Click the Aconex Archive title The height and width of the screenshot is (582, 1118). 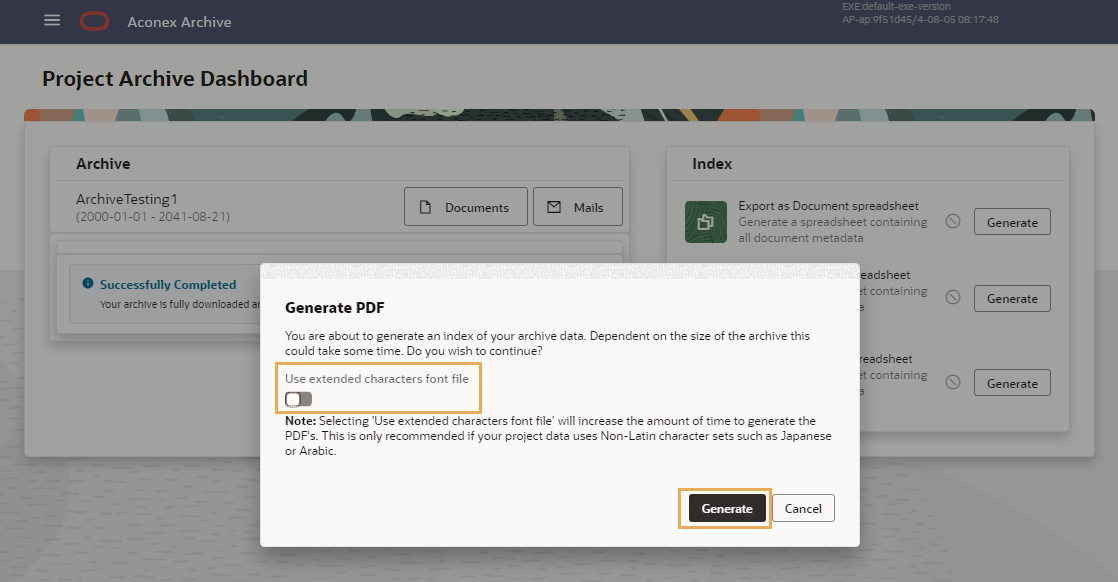[179, 22]
